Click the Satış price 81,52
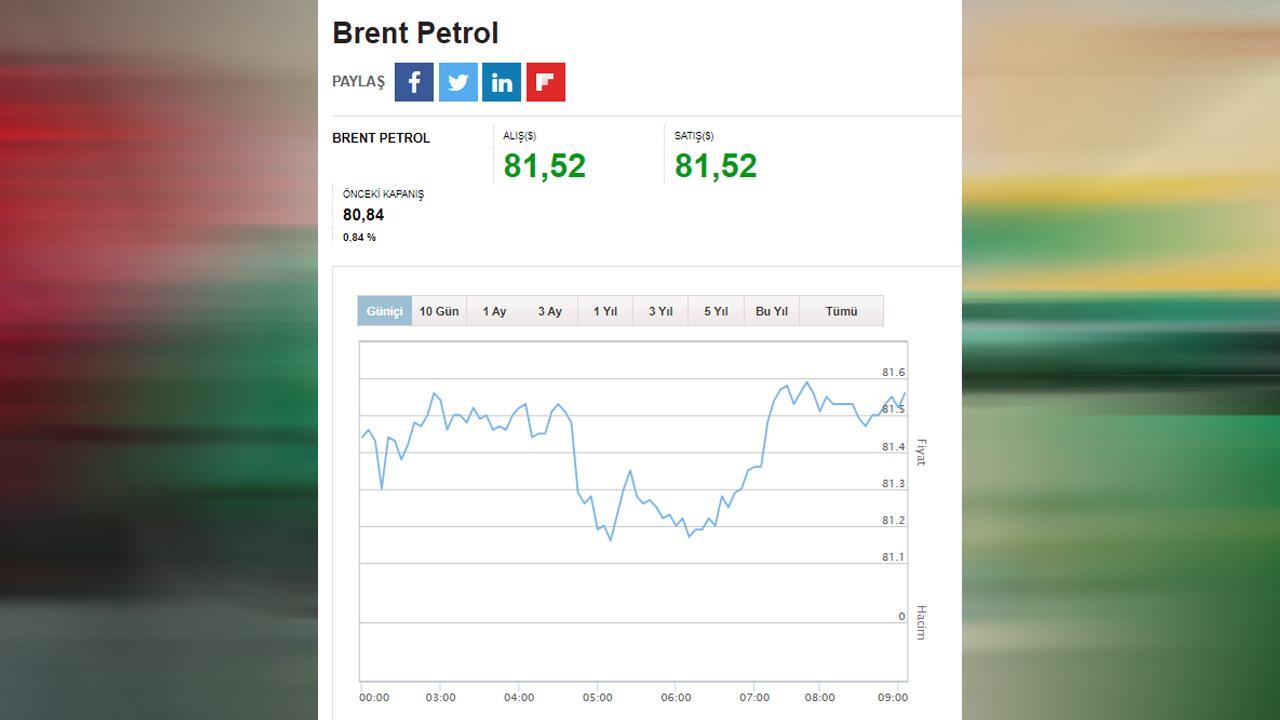Screen dimensions: 1280x720 coord(716,166)
